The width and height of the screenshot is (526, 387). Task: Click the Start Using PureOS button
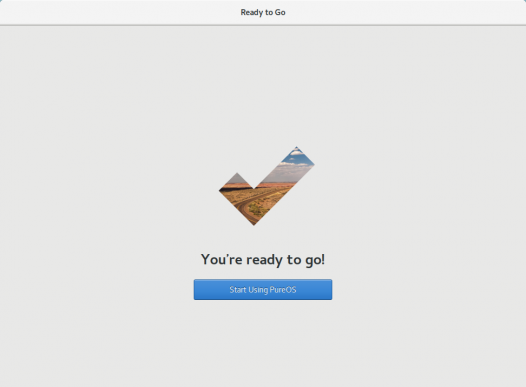(x=263, y=289)
